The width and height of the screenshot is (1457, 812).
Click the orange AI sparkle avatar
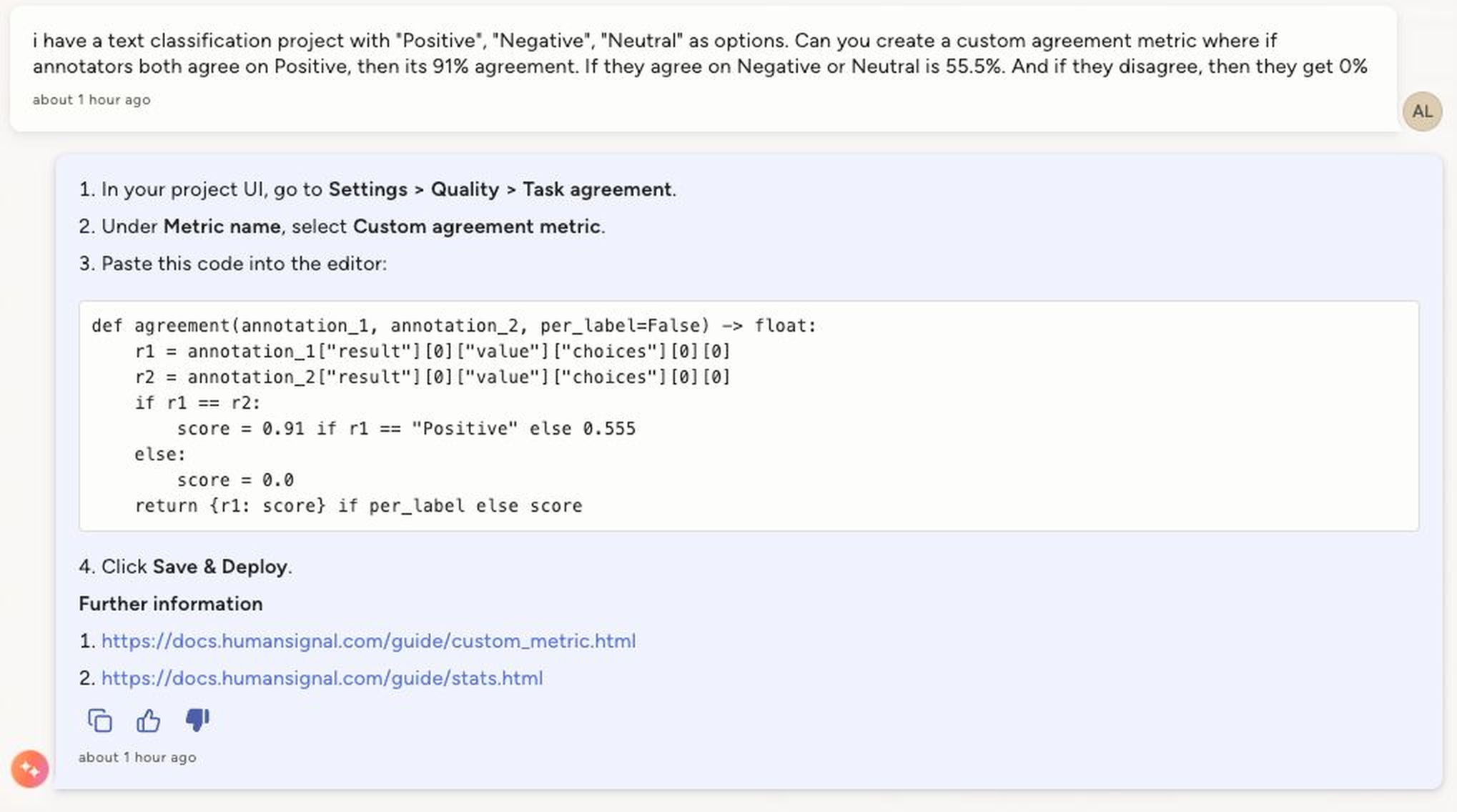click(30, 769)
